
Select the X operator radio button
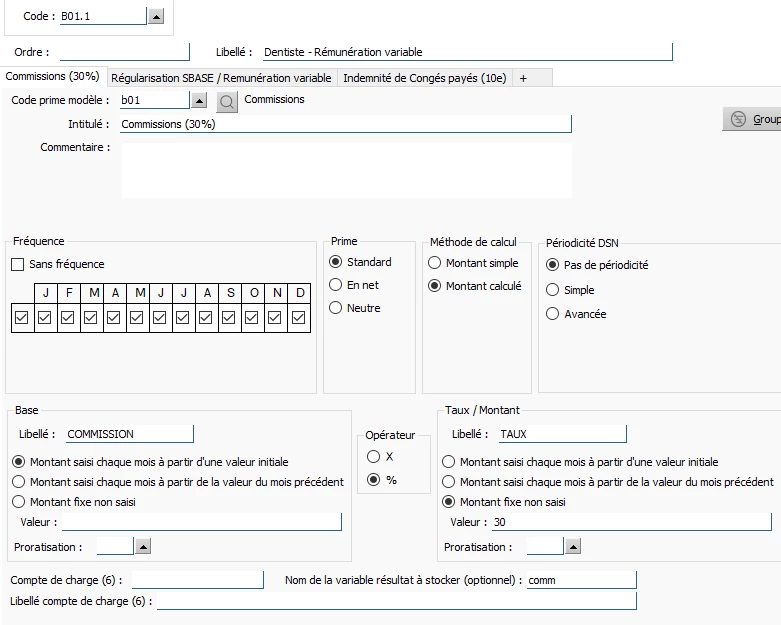coord(374,456)
